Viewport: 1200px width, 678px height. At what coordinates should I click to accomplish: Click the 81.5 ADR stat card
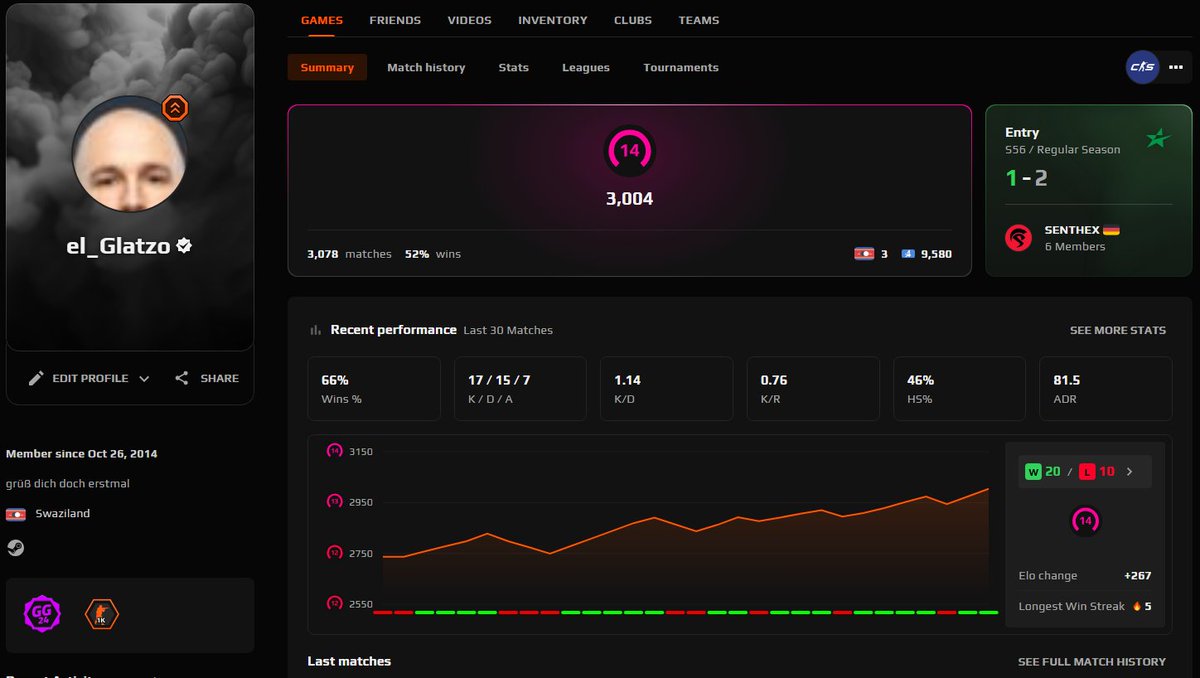pos(1105,389)
